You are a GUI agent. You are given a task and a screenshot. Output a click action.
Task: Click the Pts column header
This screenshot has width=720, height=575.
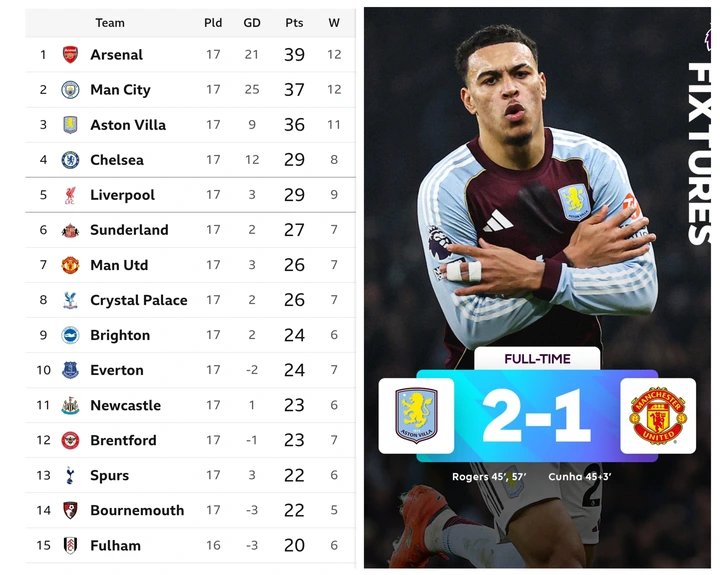[x=294, y=23]
